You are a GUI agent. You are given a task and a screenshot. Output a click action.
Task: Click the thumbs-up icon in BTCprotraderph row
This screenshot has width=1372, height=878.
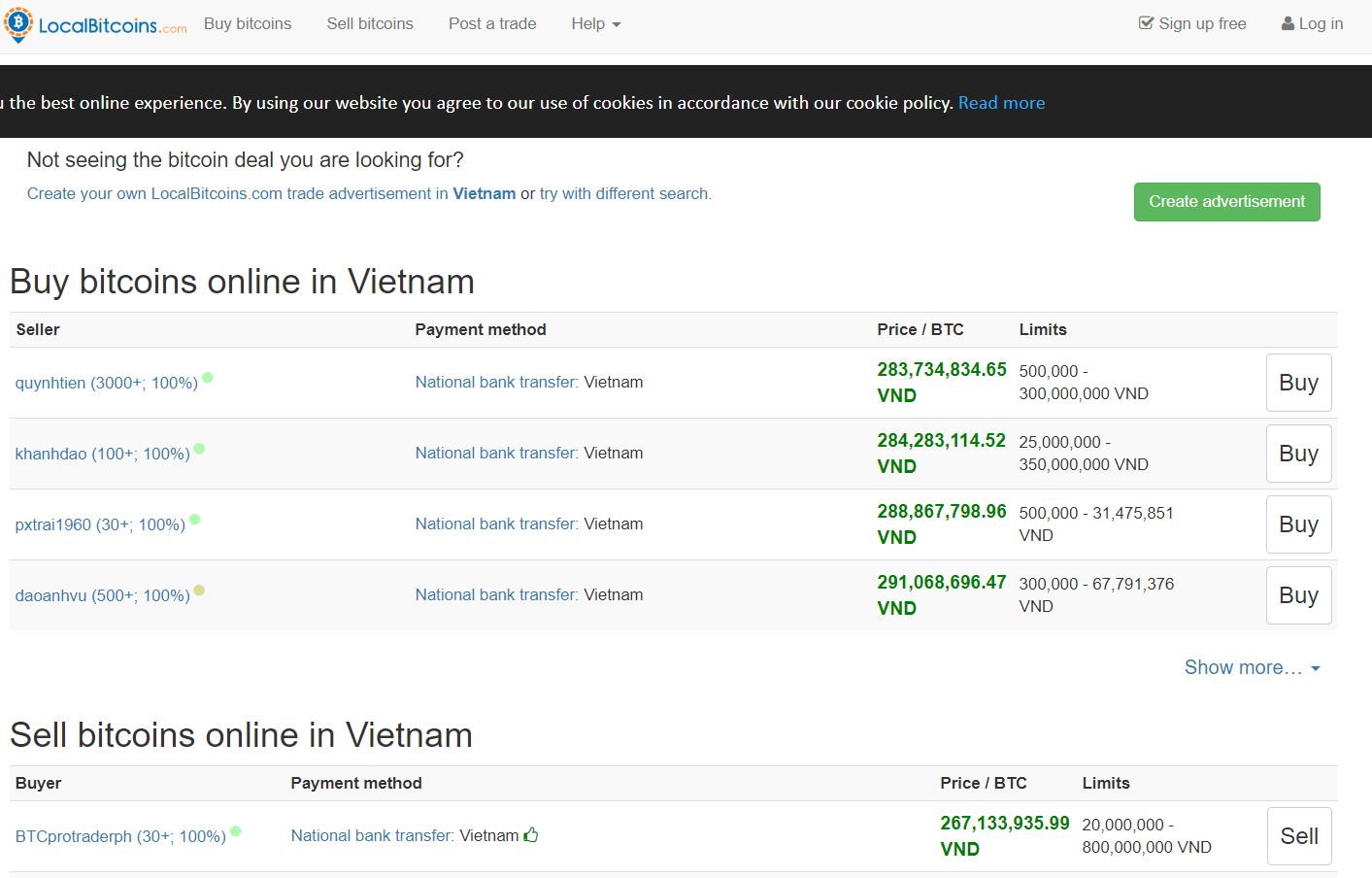(531, 835)
